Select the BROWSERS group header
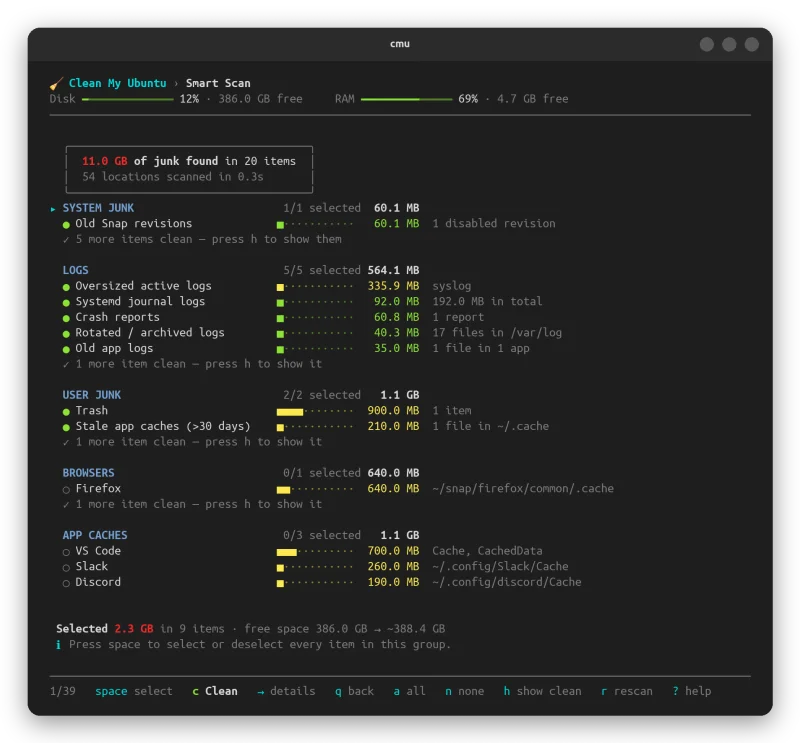The height and width of the screenshot is (743, 800). click(88, 473)
